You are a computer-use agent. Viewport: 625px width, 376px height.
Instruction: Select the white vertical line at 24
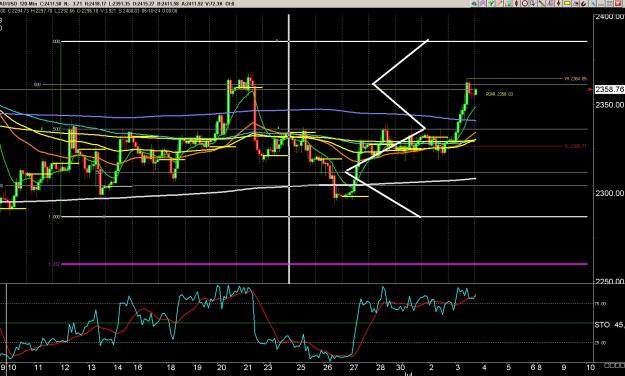pos(289,148)
